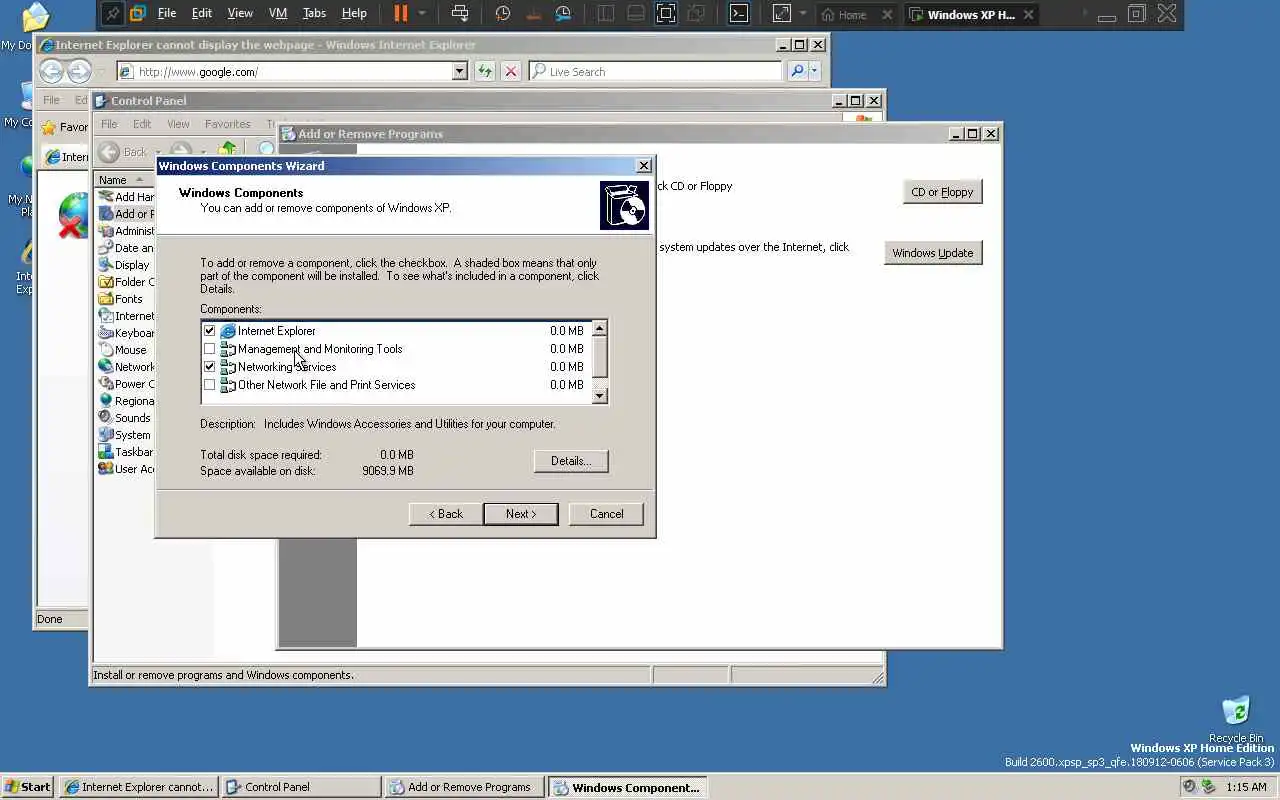Screen dimensions: 1280x800
Task: Open the Details button in wizard
Action: click(x=571, y=461)
